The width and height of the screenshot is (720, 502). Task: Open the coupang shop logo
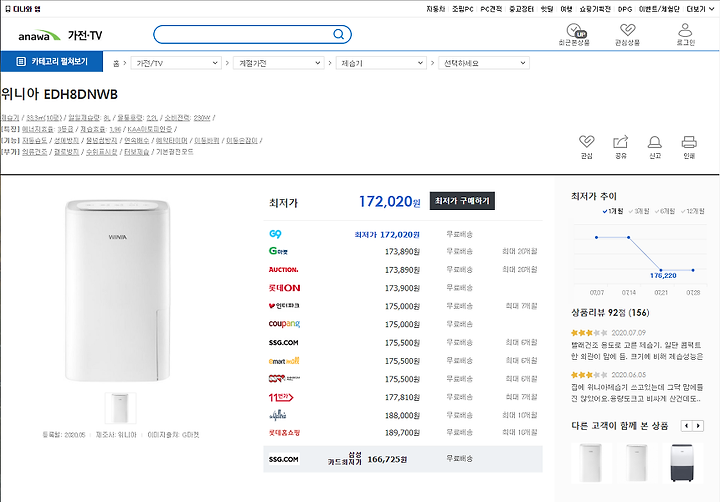pyautogui.click(x=284, y=324)
